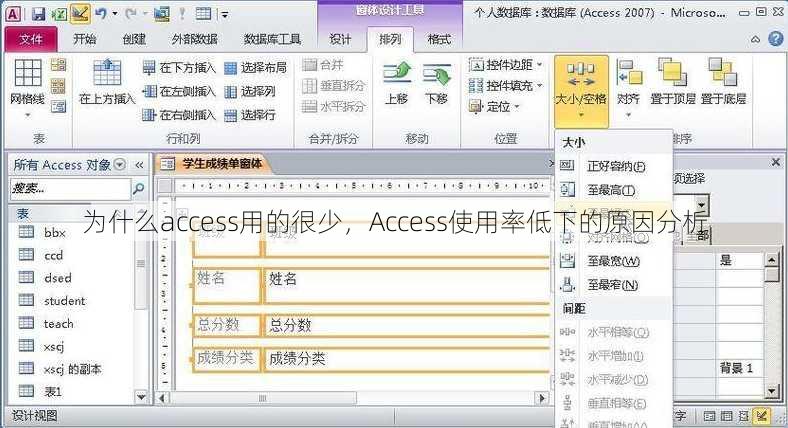The image size is (788, 428).
Task: Click the navigation pane search box
Action: coord(69,188)
